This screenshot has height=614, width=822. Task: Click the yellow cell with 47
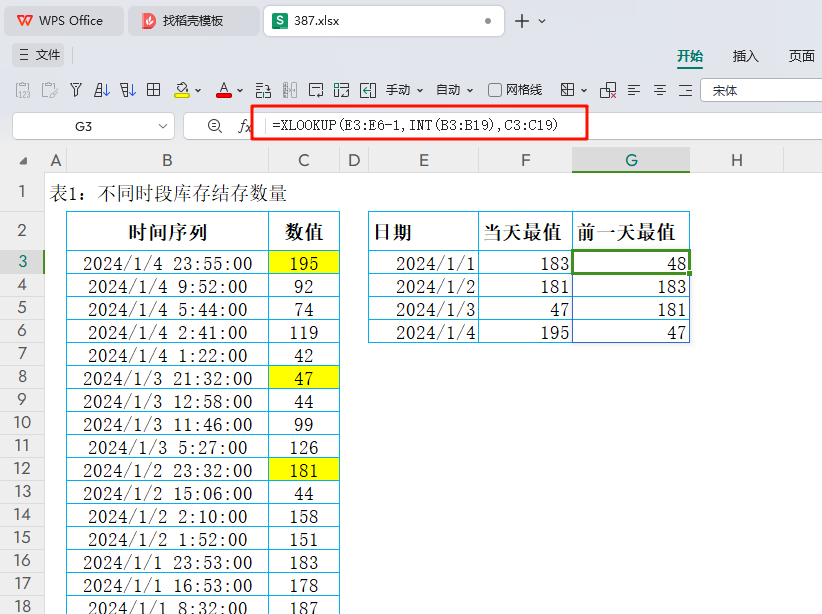(x=304, y=378)
